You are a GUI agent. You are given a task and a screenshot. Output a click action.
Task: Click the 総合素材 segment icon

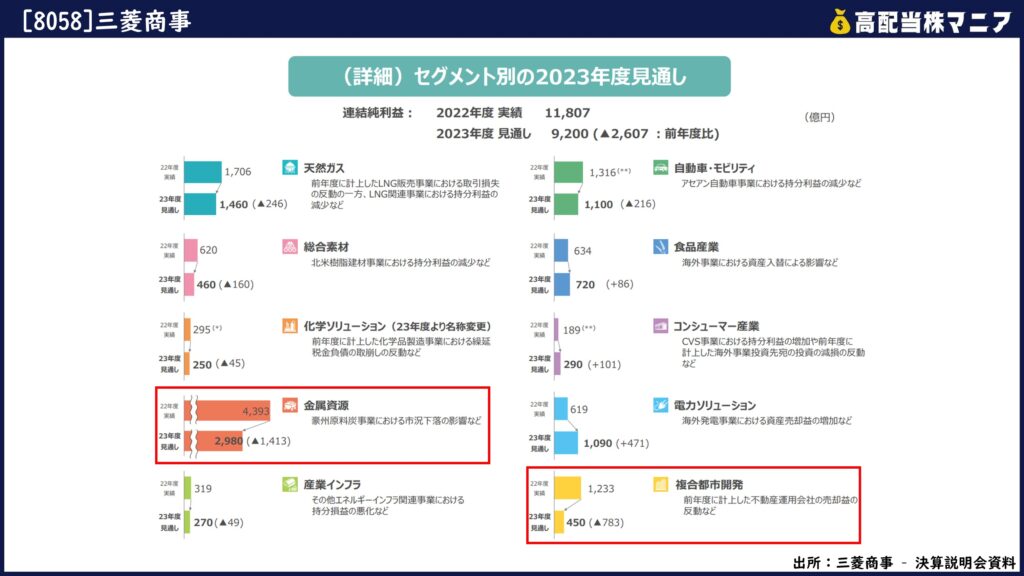pos(290,247)
